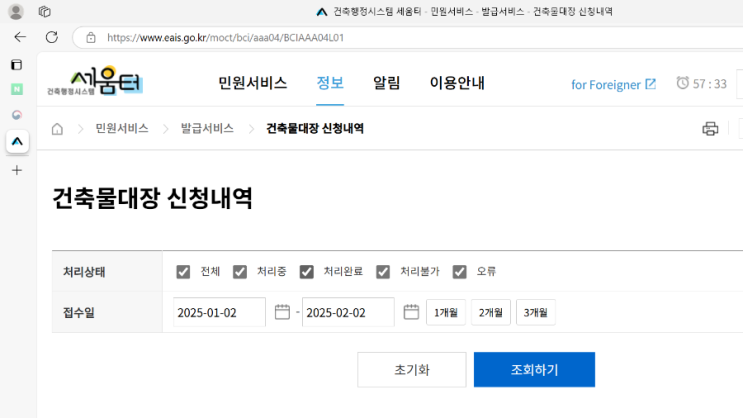Open the 민원서비스 top menu
Screen dimensions: 743x418
click(253, 83)
